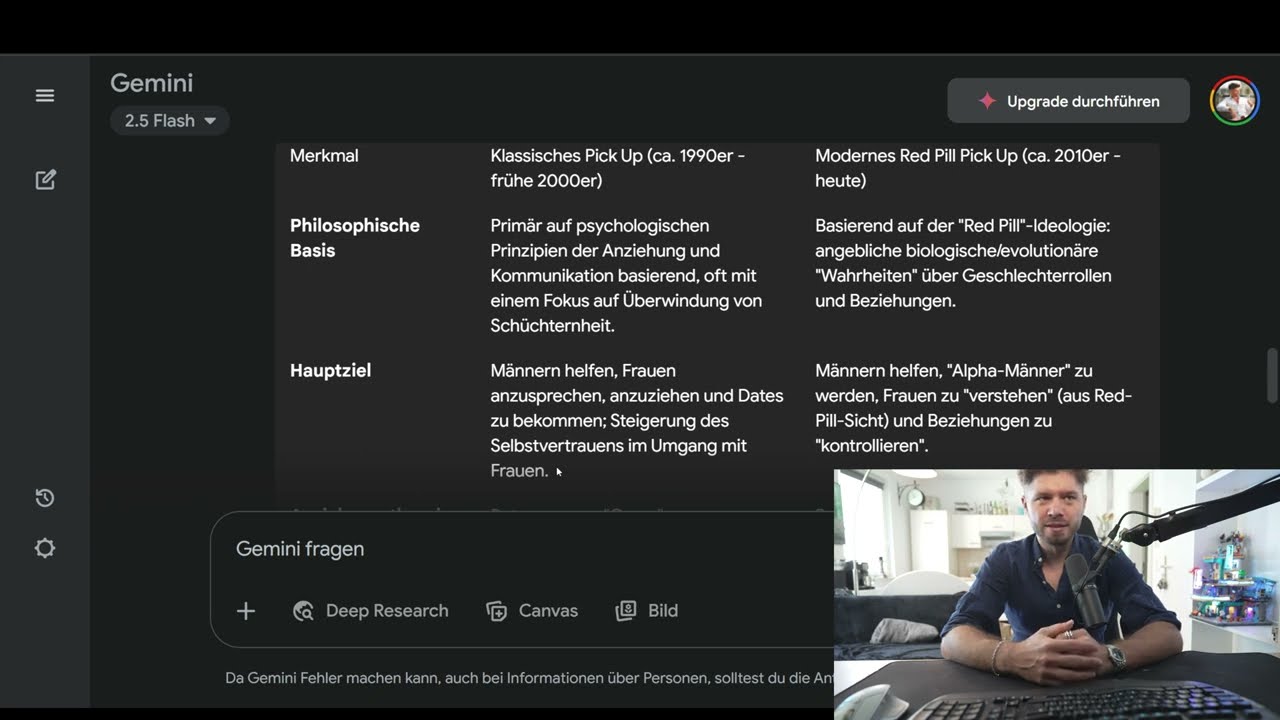
Task: Start a new chat with the pencil icon
Action: [x=45, y=180]
